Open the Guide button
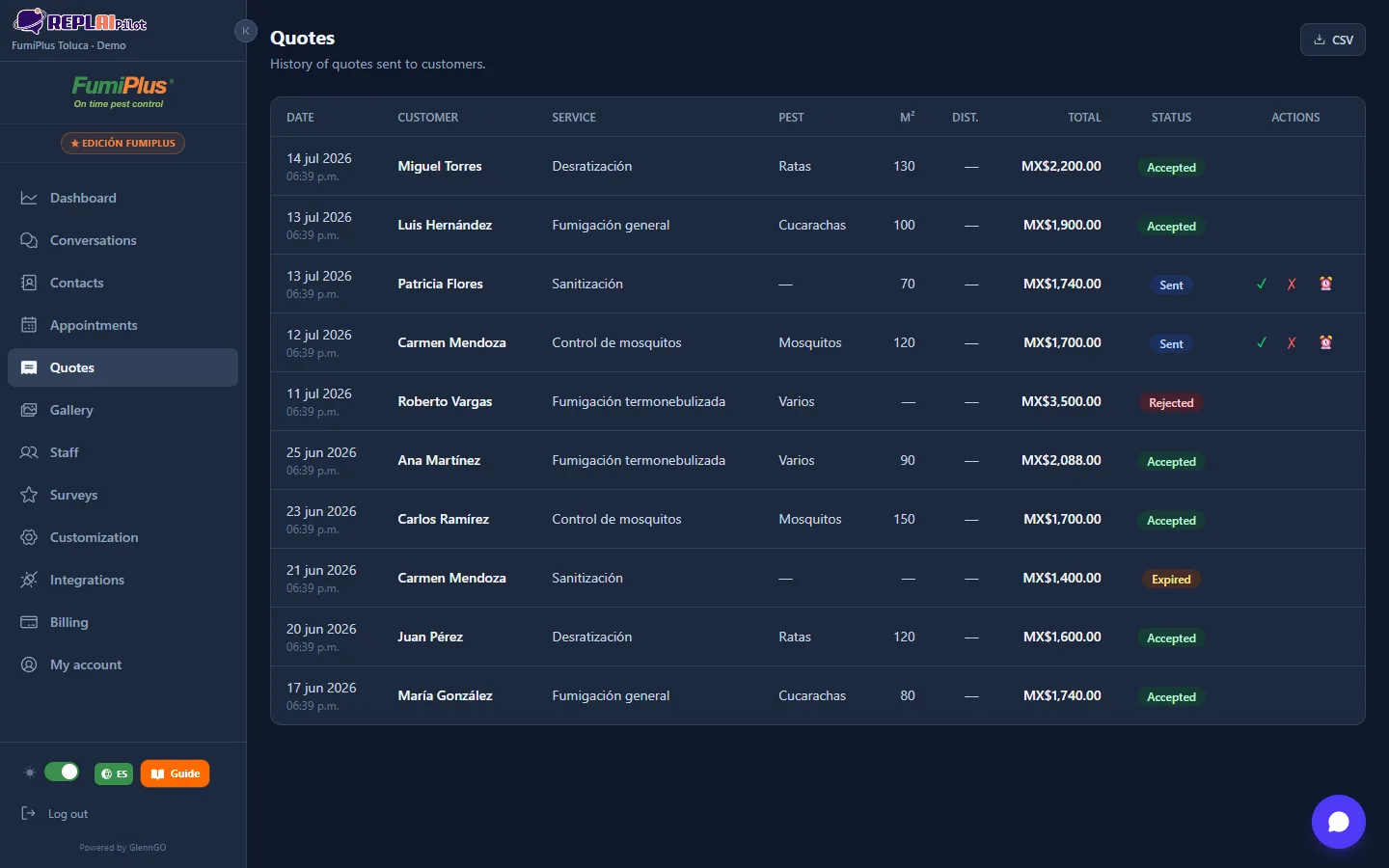Viewport: 1389px width, 868px height. tap(175, 773)
